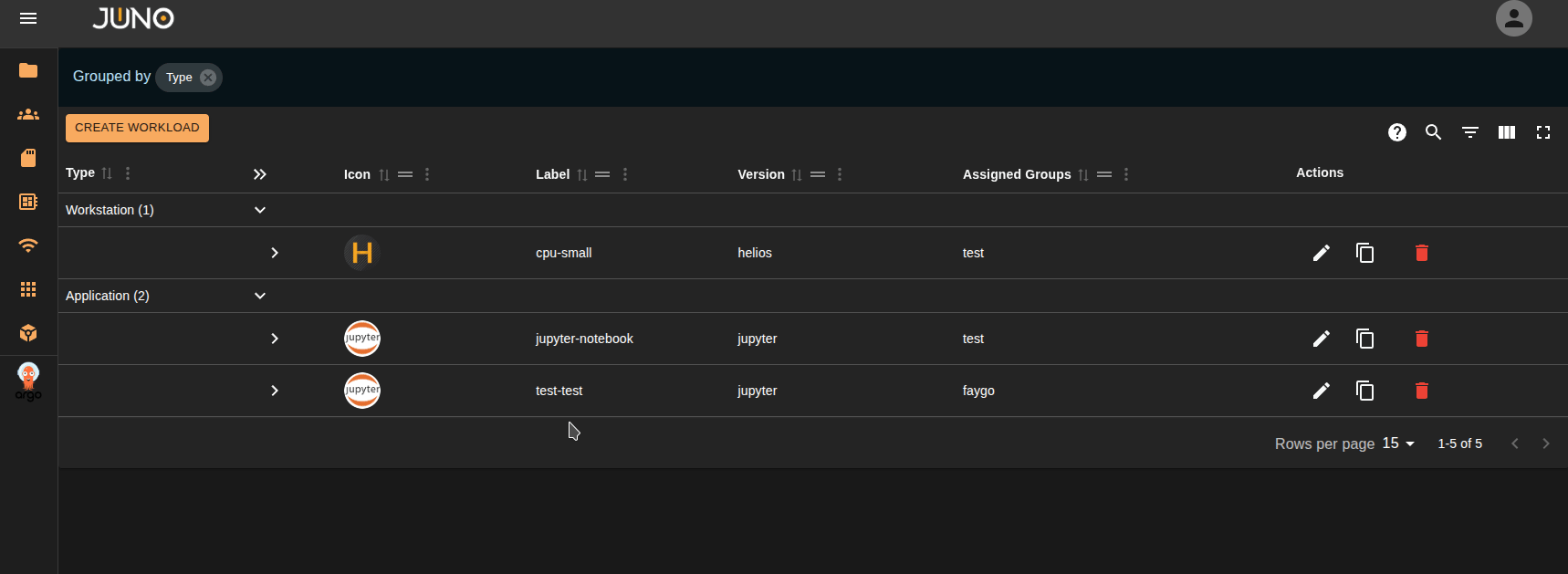Viewport: 1568px width, 574px height.
Task: Open the help icon in table toolbar
Action: (1396, 132)
